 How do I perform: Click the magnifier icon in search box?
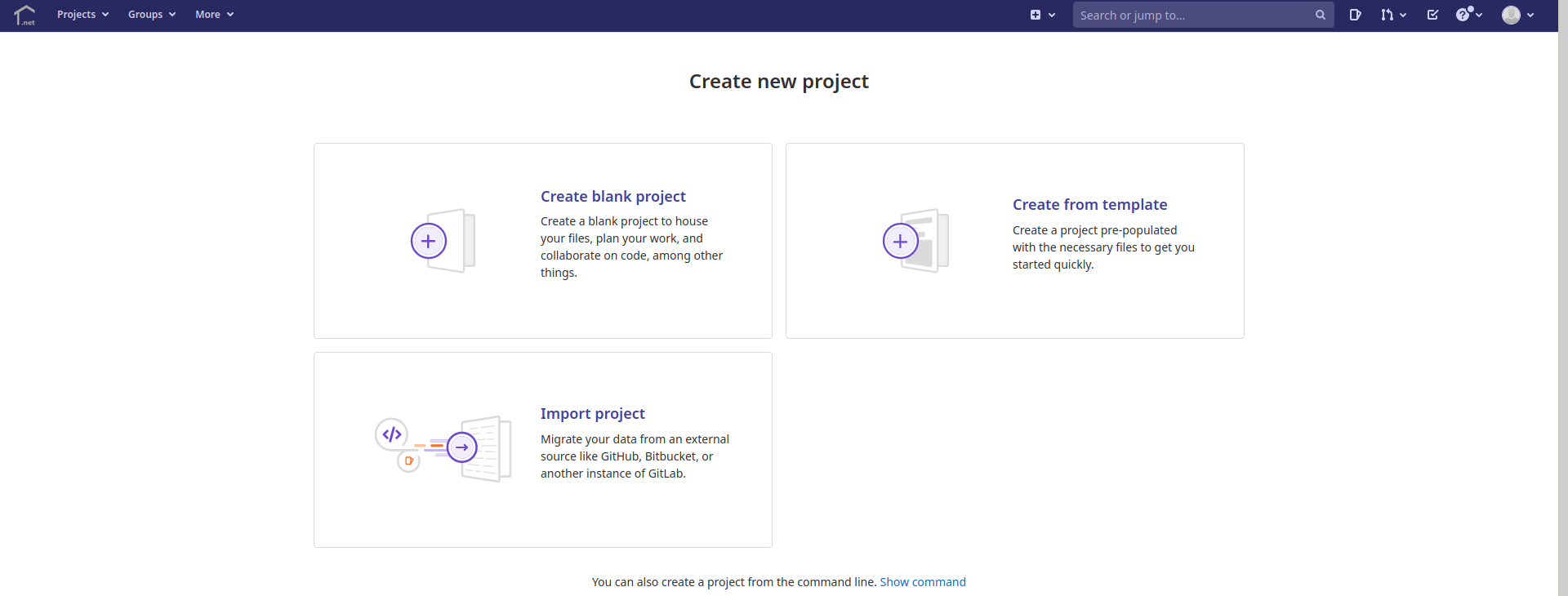(x=1320, y=15)
